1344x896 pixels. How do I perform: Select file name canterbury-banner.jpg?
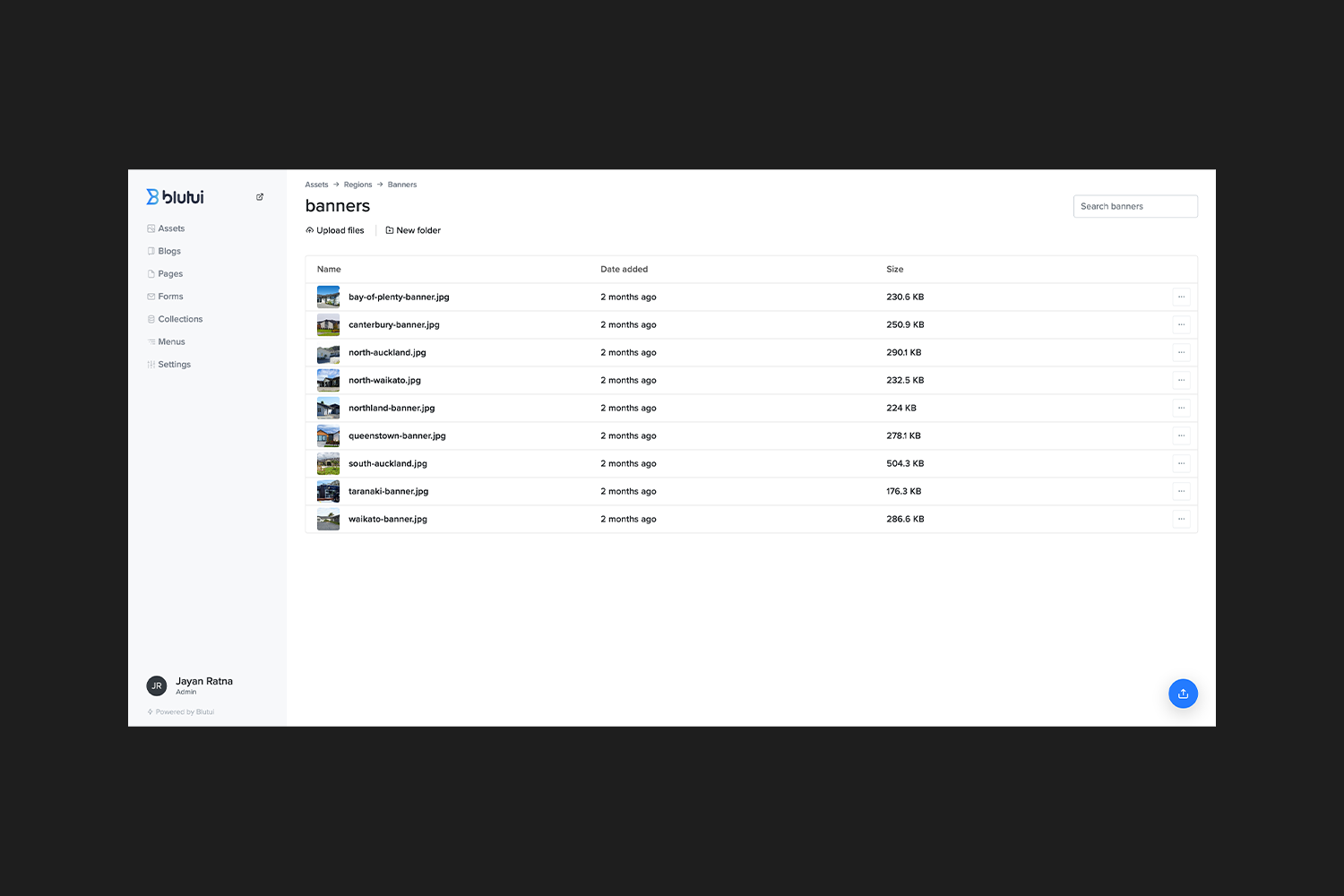pos(394,324)
